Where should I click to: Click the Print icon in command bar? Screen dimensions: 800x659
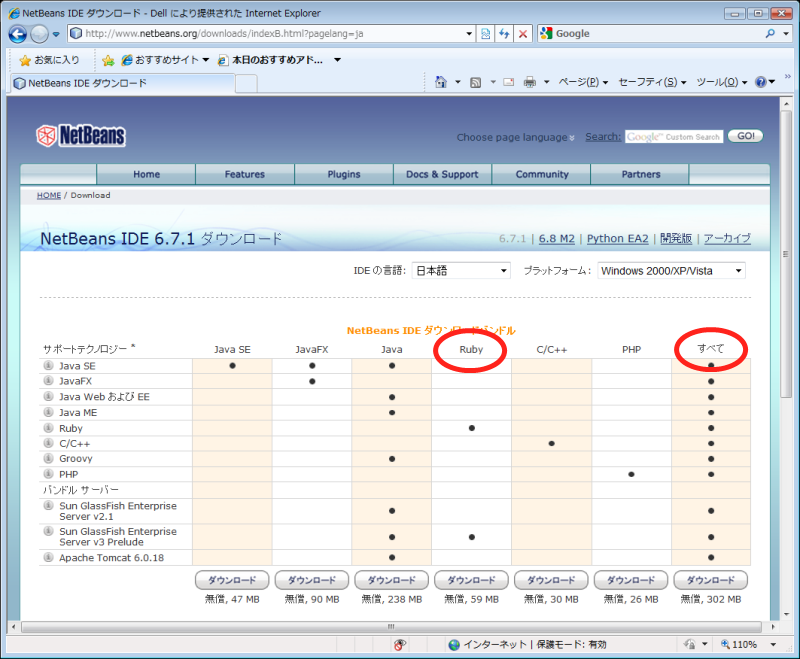click(530, 82)
